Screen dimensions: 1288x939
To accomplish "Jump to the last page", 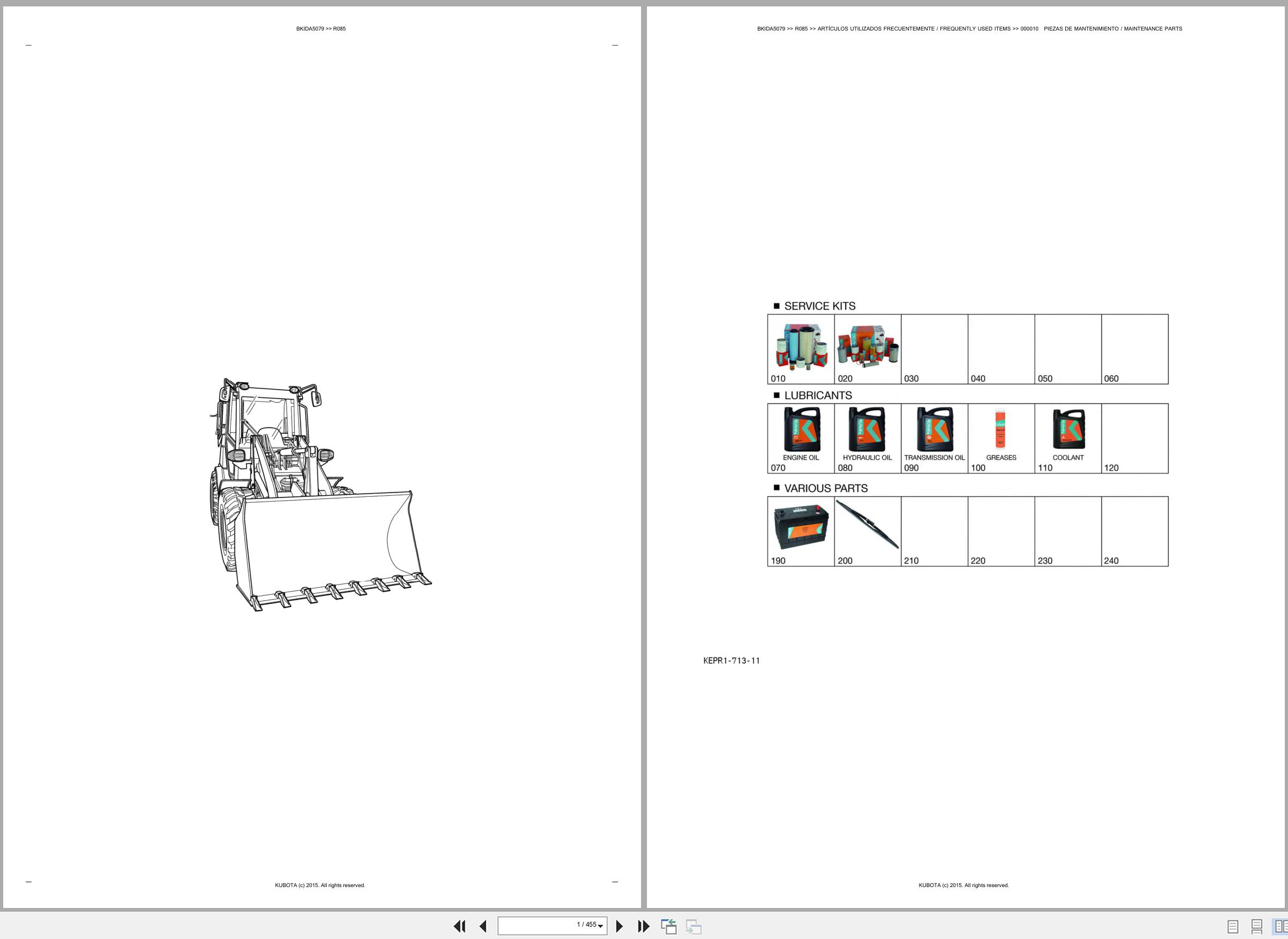I will pyautogui.click(x=643, y=927).
